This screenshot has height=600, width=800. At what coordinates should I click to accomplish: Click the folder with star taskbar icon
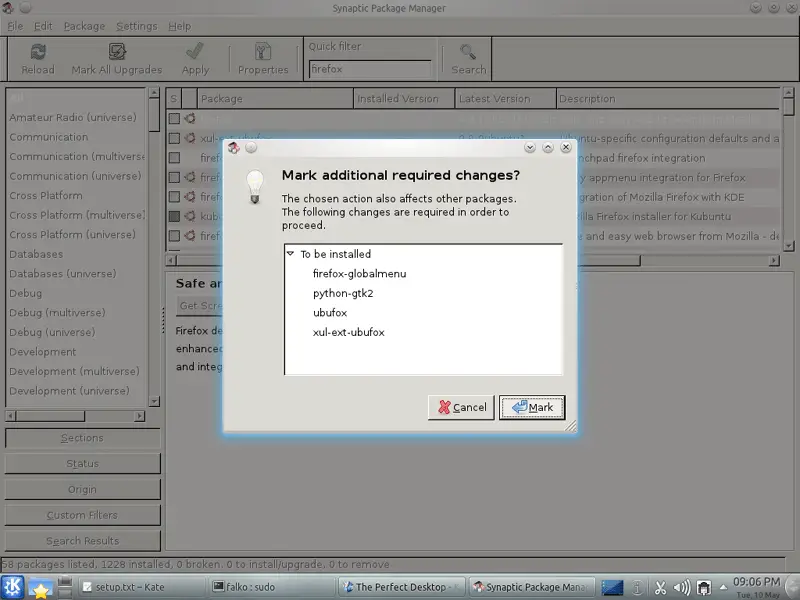click(x=40, y=588)
